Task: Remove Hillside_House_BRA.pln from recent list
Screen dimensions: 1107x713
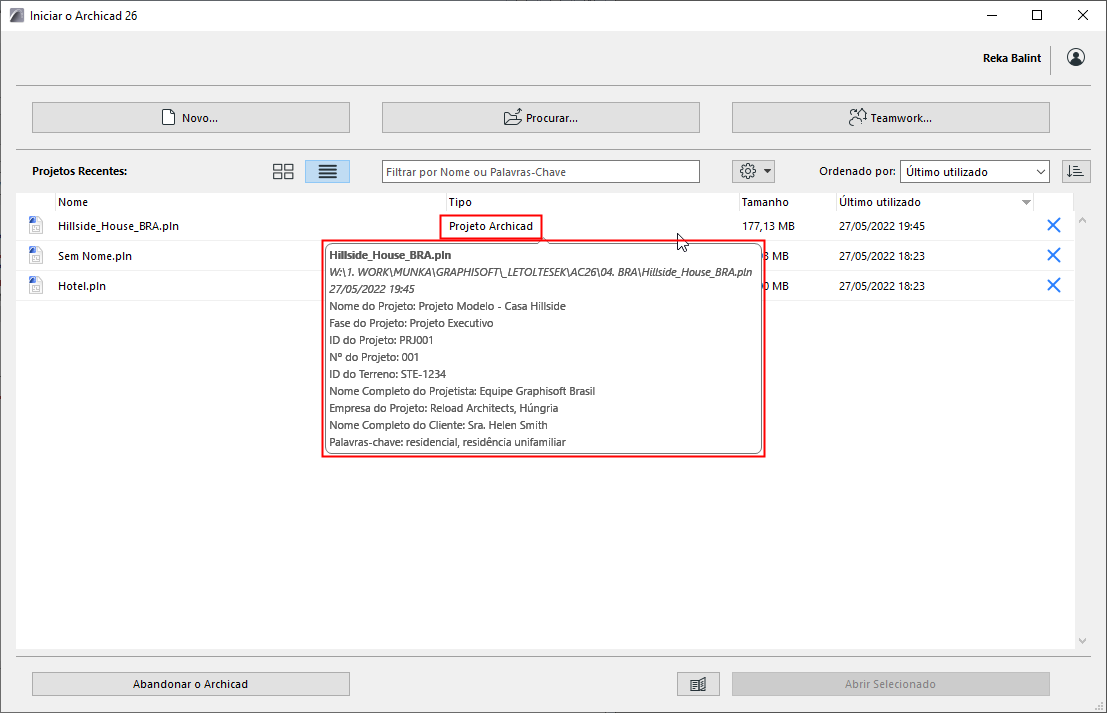Action: (1053, 225)
